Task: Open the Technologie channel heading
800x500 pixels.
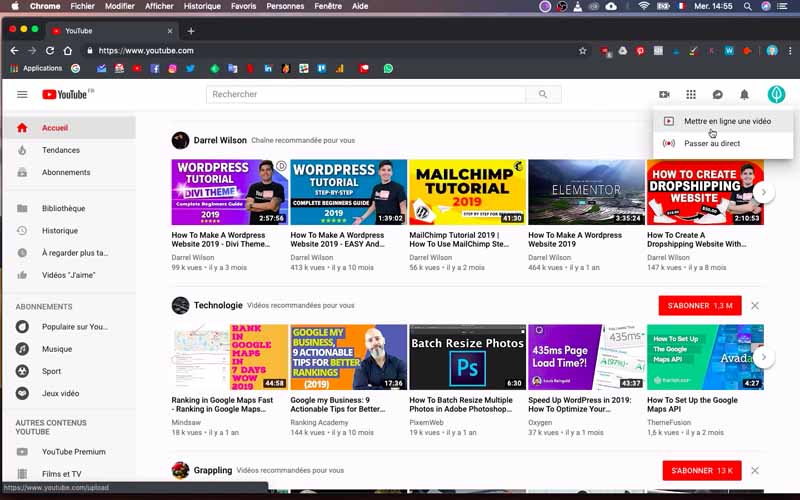Action: click(x=218, y=305)
